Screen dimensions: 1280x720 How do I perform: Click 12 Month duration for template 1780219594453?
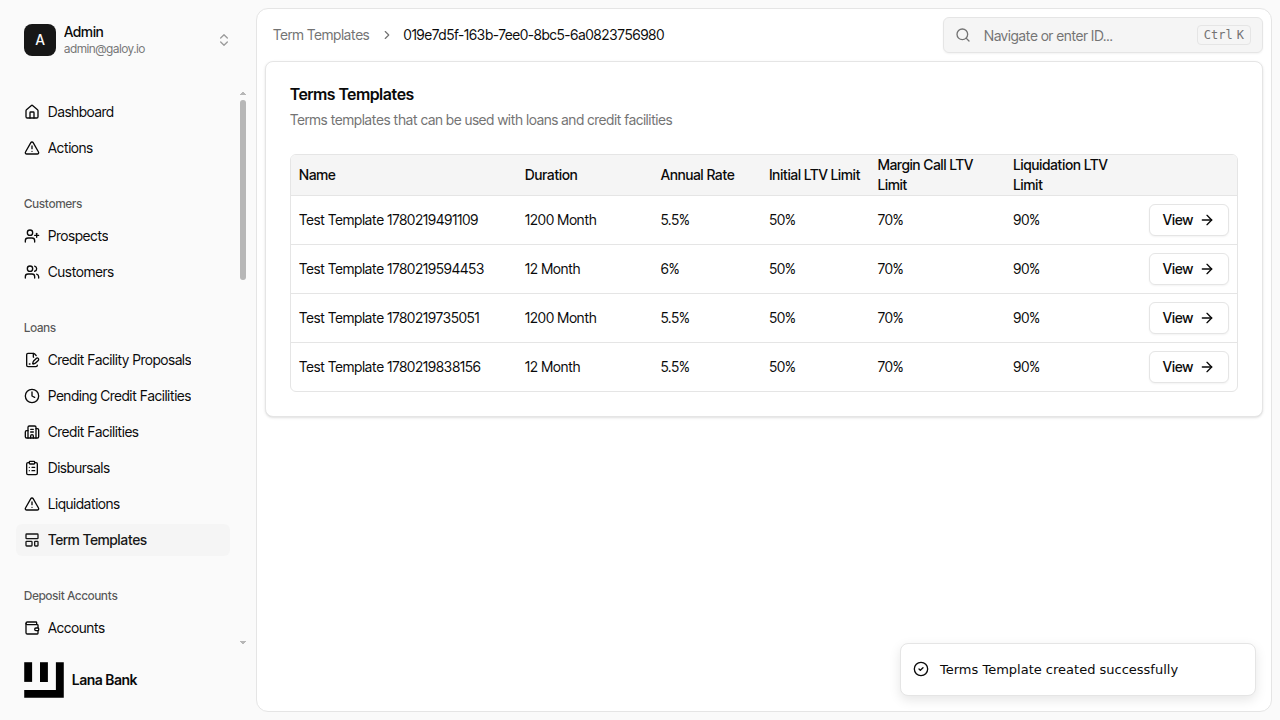pos(552,269)
